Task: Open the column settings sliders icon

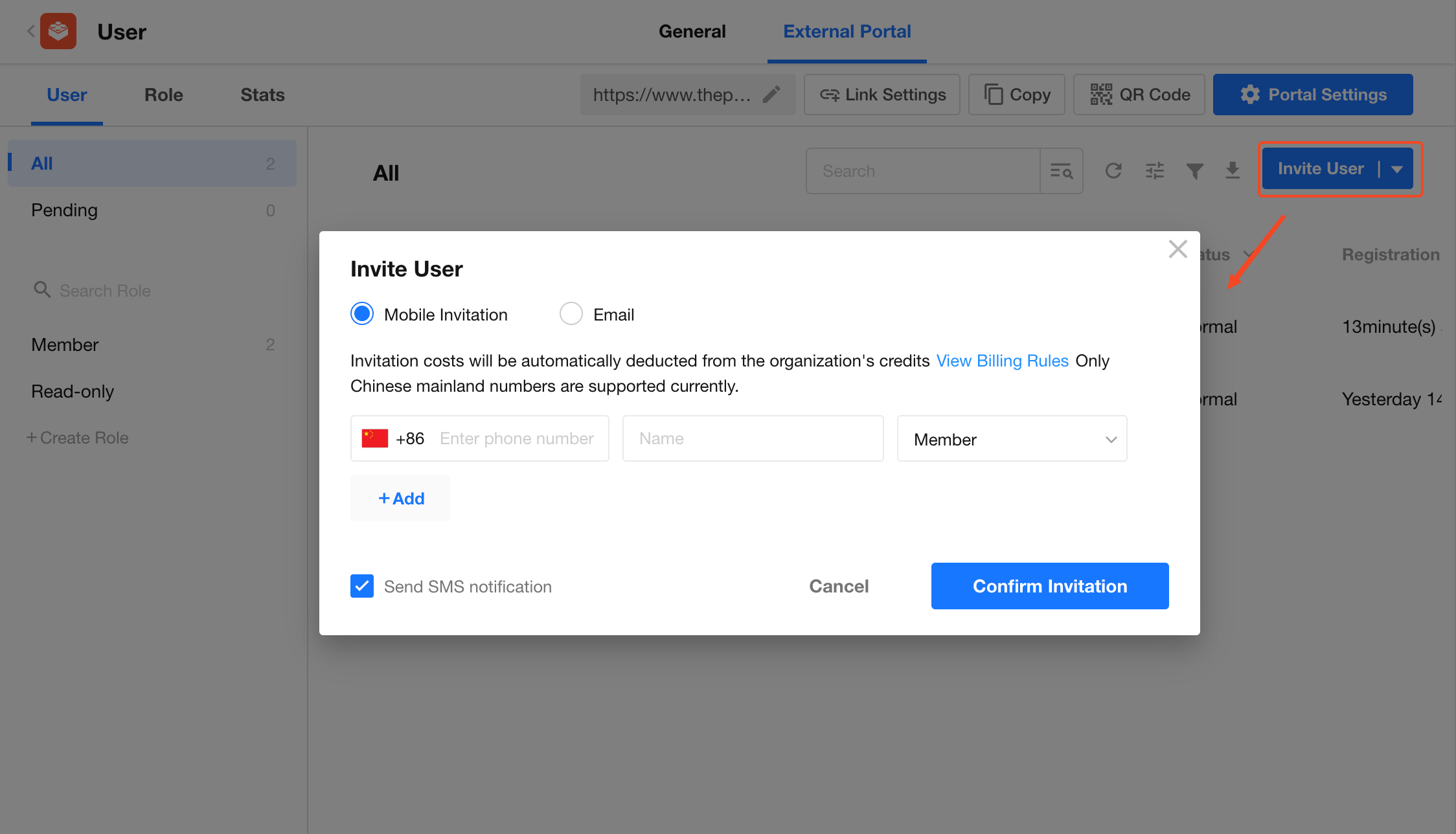Action: coord(1154,171)
